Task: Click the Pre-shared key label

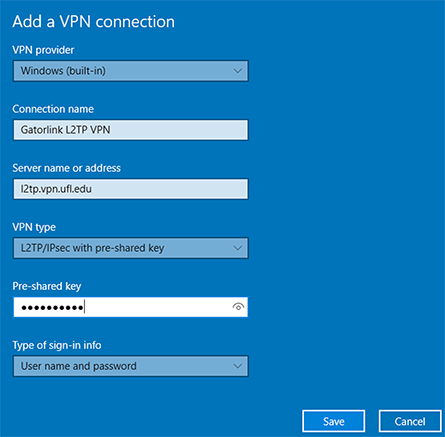Action: 47,286
